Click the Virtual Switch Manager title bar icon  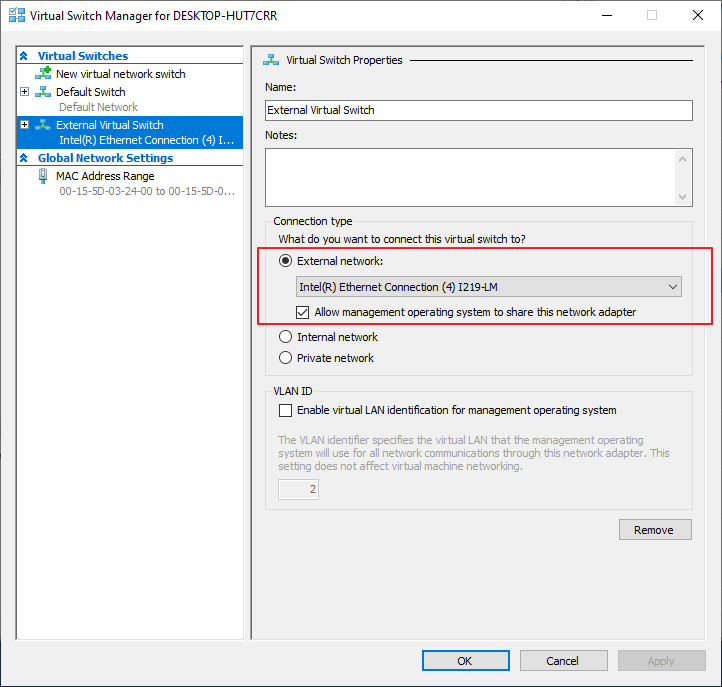tap(17, 15)
